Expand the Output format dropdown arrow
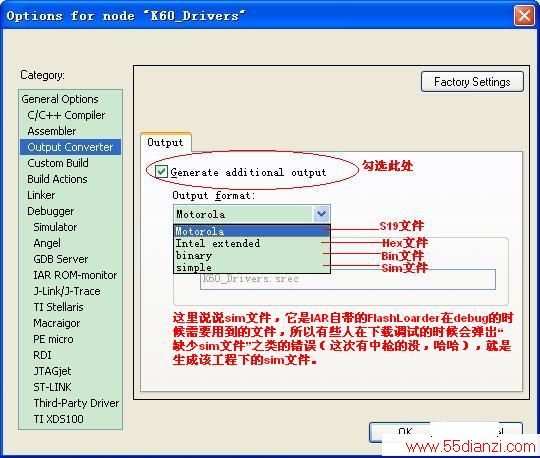This screenshot has height=458, width=540. click(x=321, y=214)
